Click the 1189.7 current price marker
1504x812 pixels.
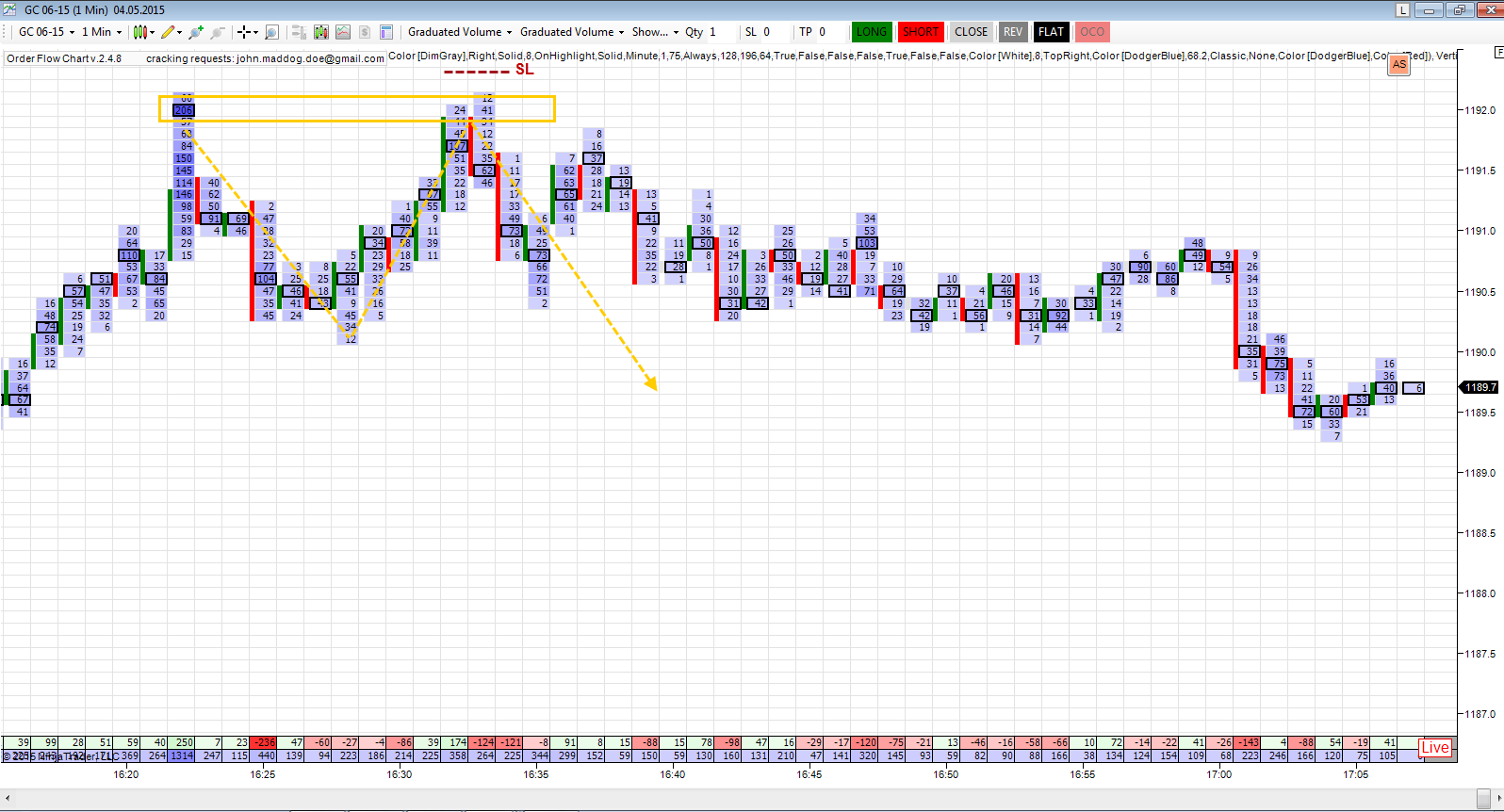click(1479, 387)
